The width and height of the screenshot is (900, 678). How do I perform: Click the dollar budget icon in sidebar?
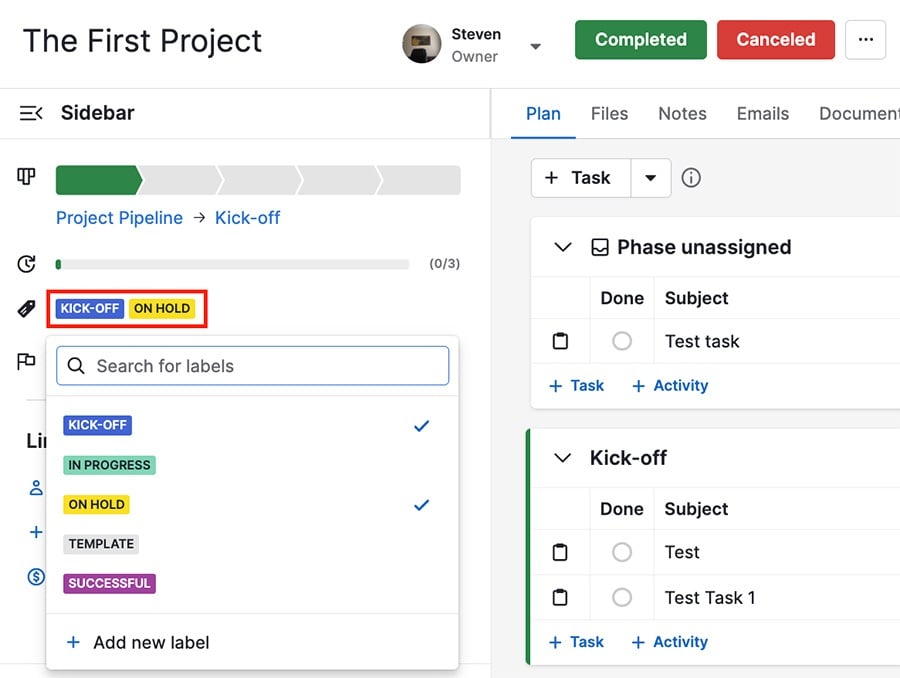point(34,577)
